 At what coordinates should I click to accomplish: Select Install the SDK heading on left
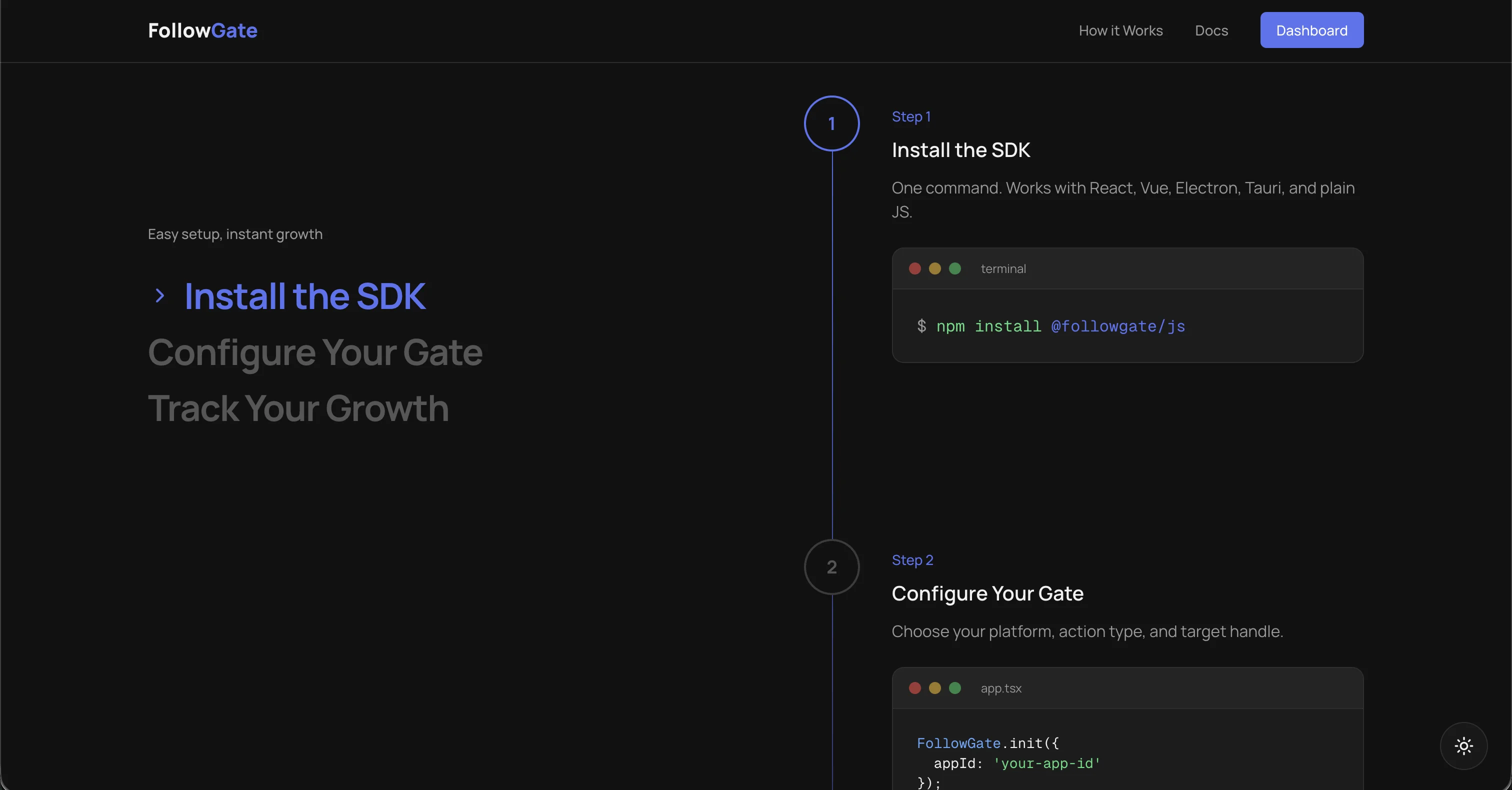click(x=304, y=296)
